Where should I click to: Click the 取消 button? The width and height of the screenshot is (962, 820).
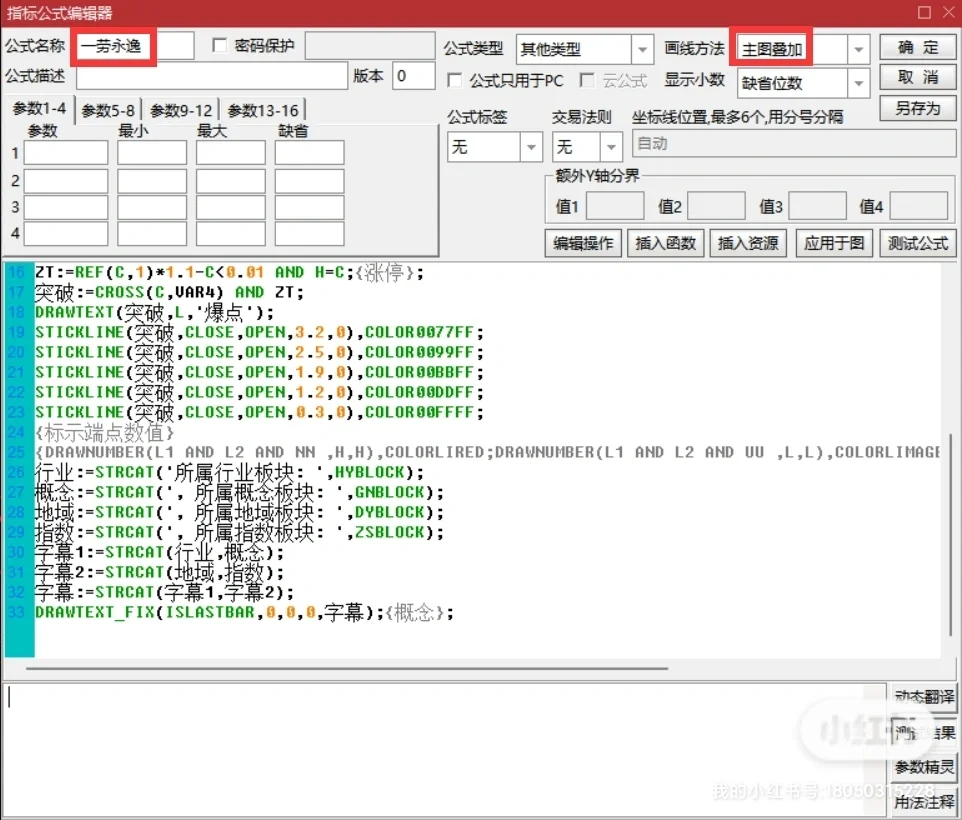point(917,77)
